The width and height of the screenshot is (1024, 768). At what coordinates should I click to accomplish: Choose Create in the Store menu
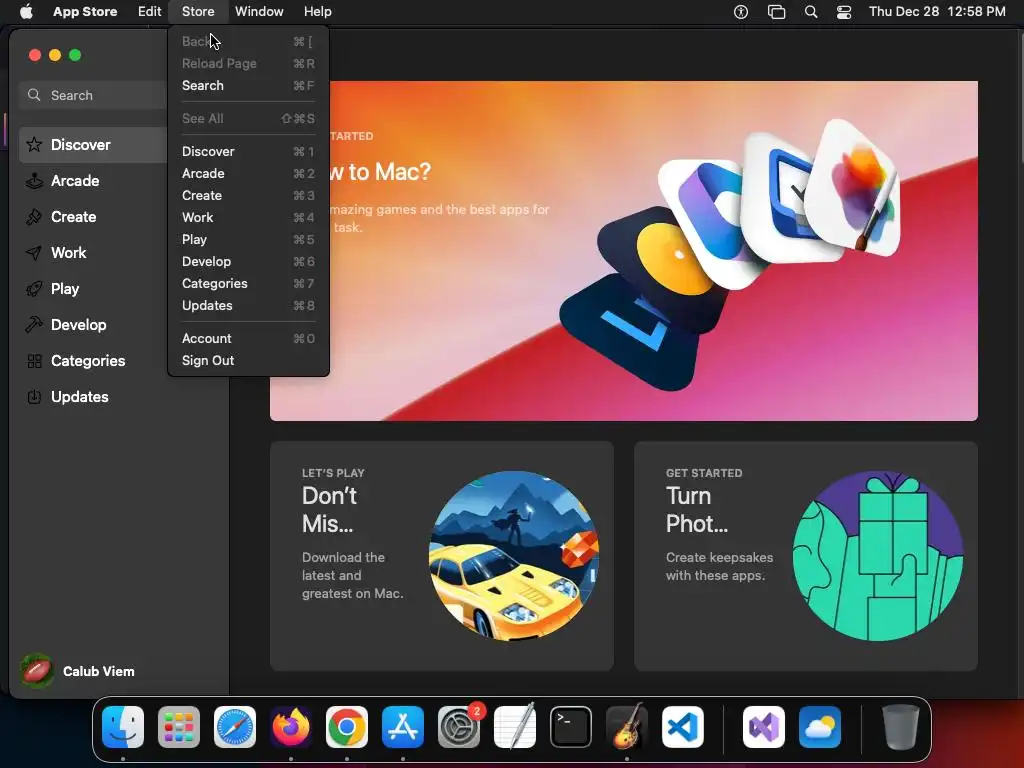pyautogui.click(x=248, y=195)
